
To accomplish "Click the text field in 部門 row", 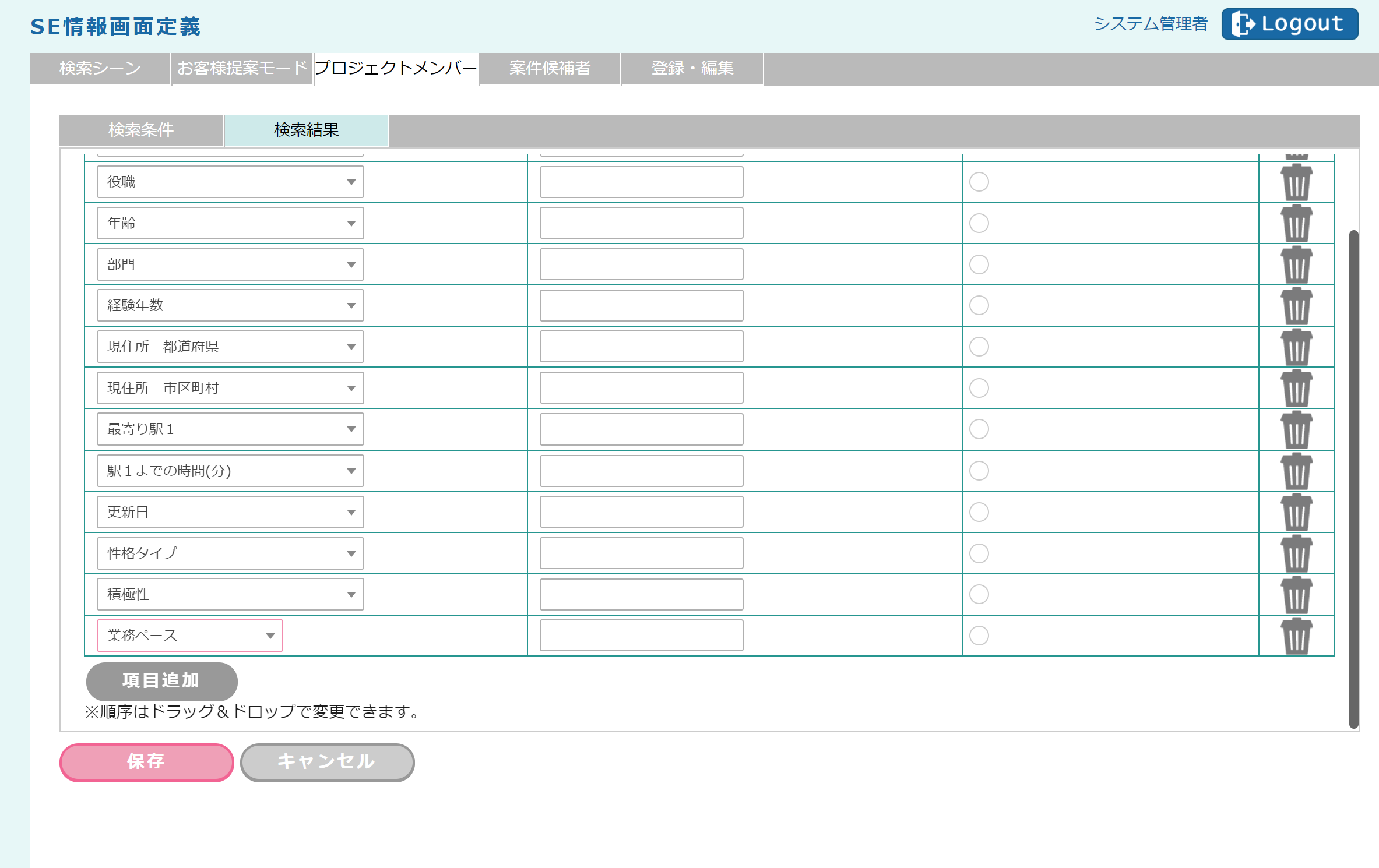I will (x=641, y=264).
